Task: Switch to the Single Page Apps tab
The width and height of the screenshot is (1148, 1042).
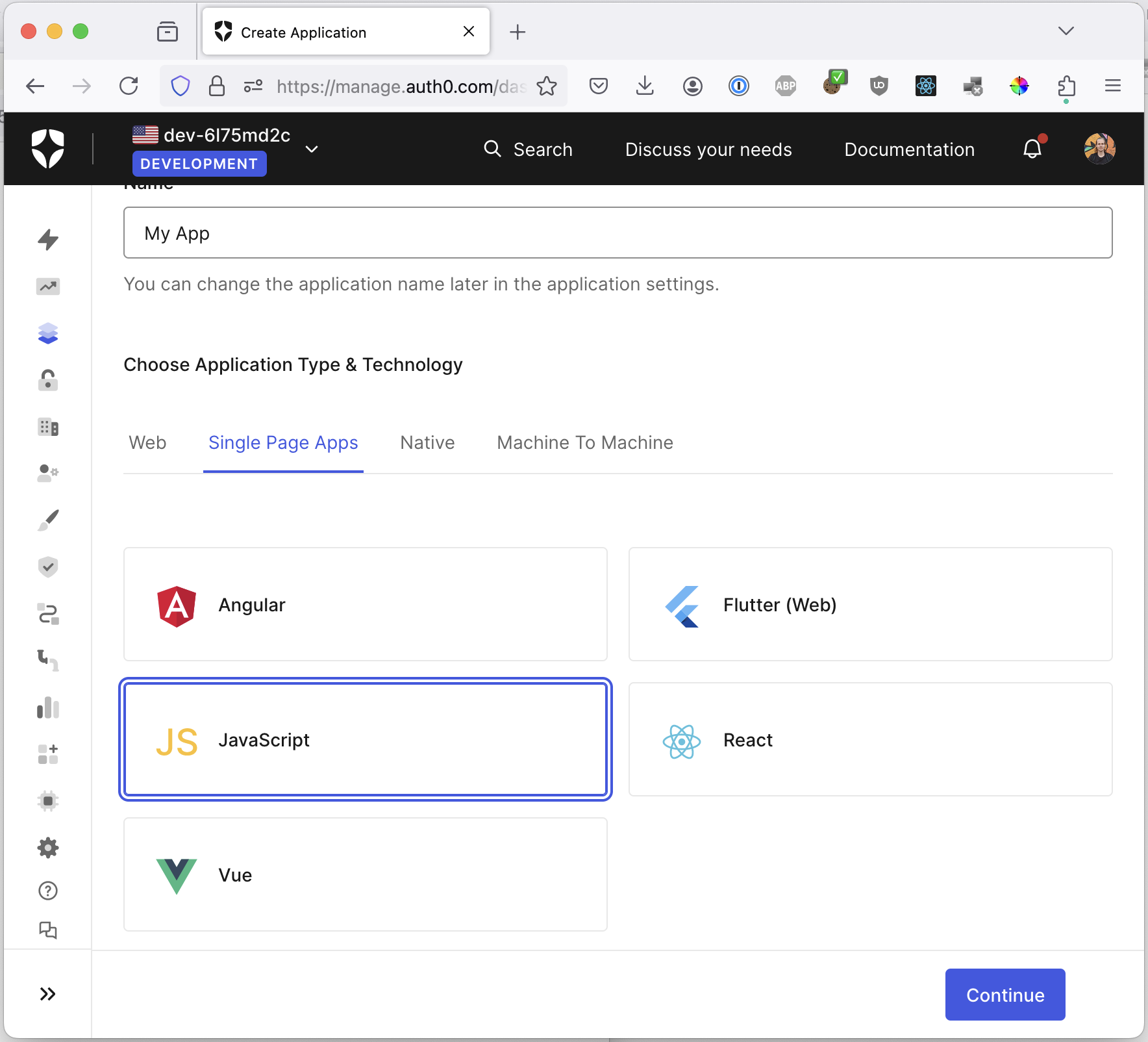Action: pyautogui.click(x=283, y=443)
